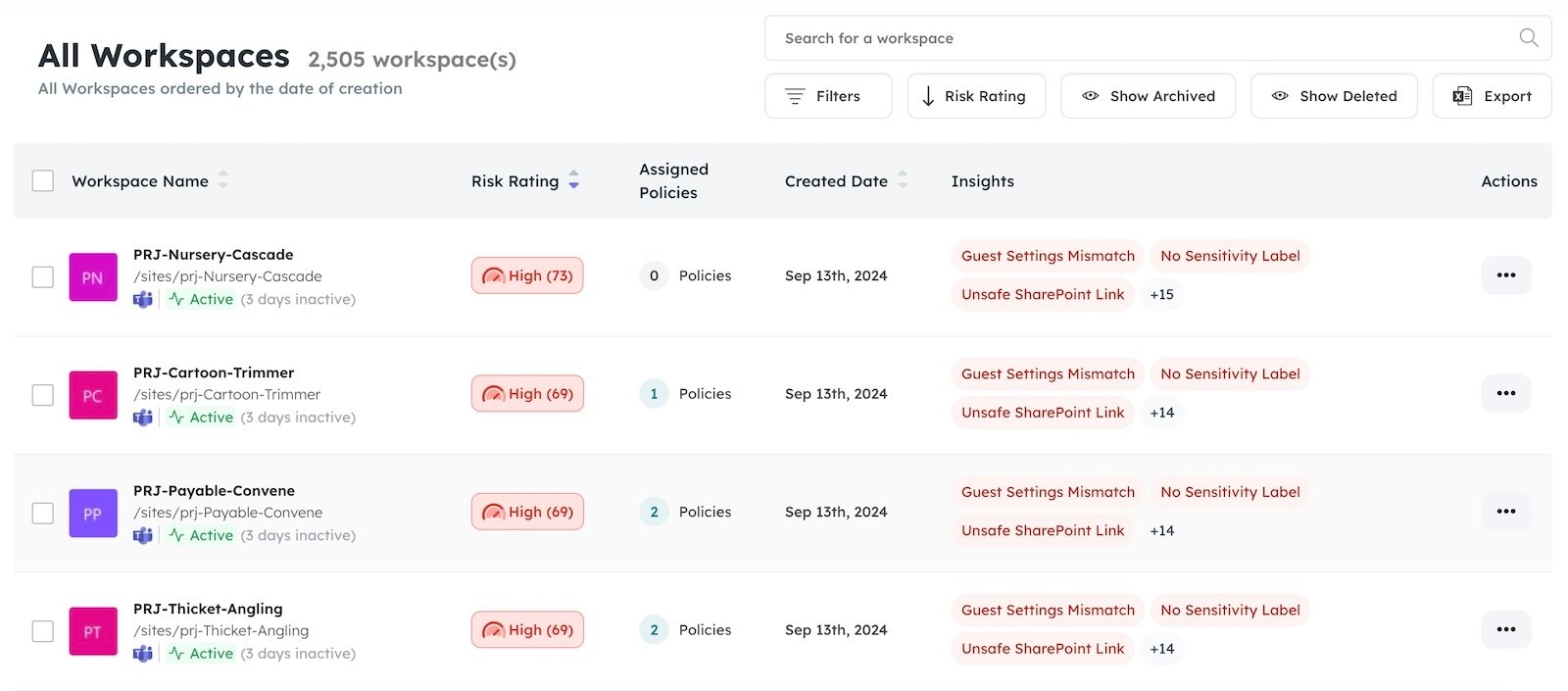The image size is (1568, 691).
Task: Open the three-dot menu for PRJ-Thicket-Angling
Action: click(x=1505, y=629)
